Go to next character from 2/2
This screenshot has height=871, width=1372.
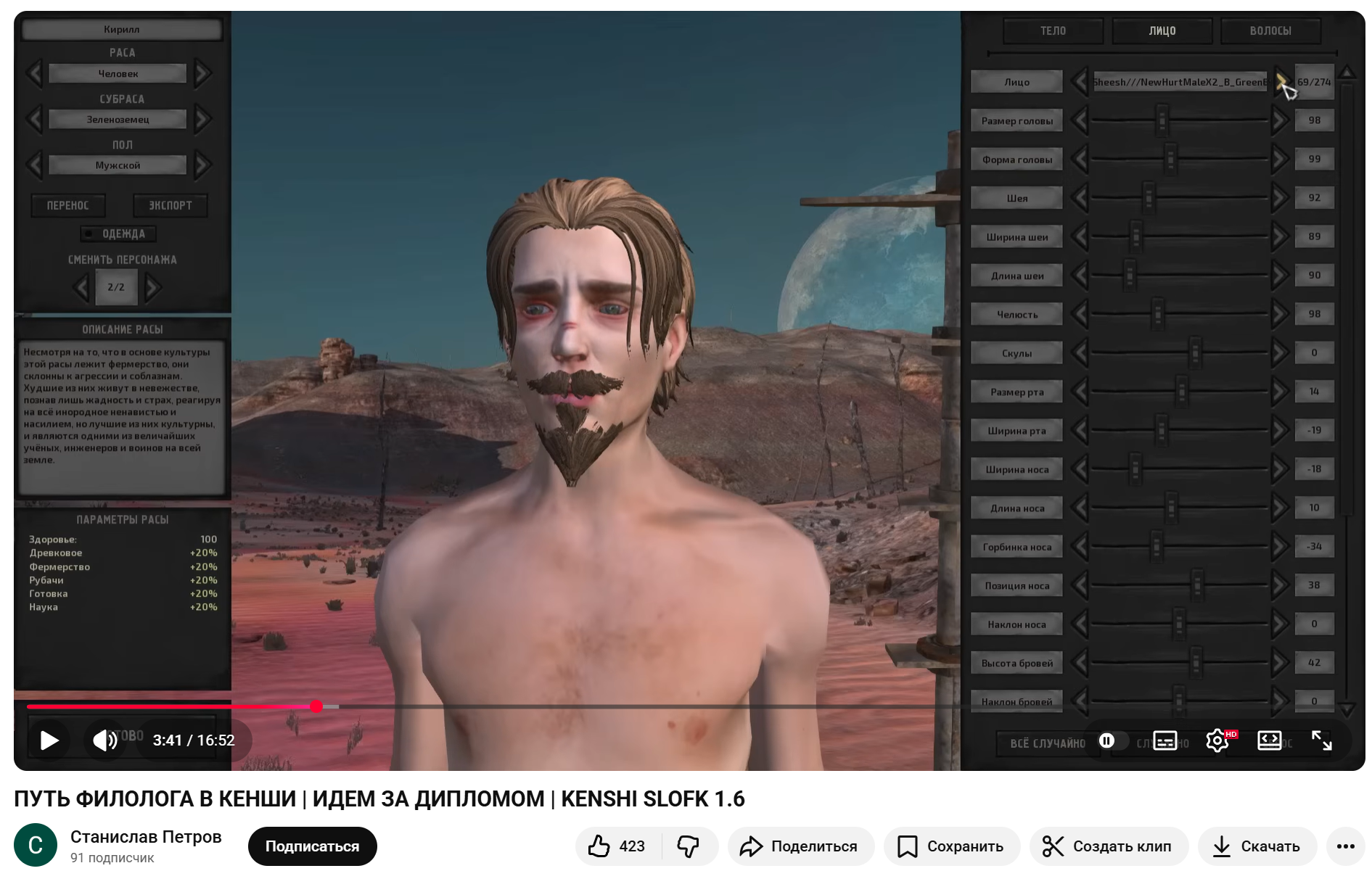[152, 287]
